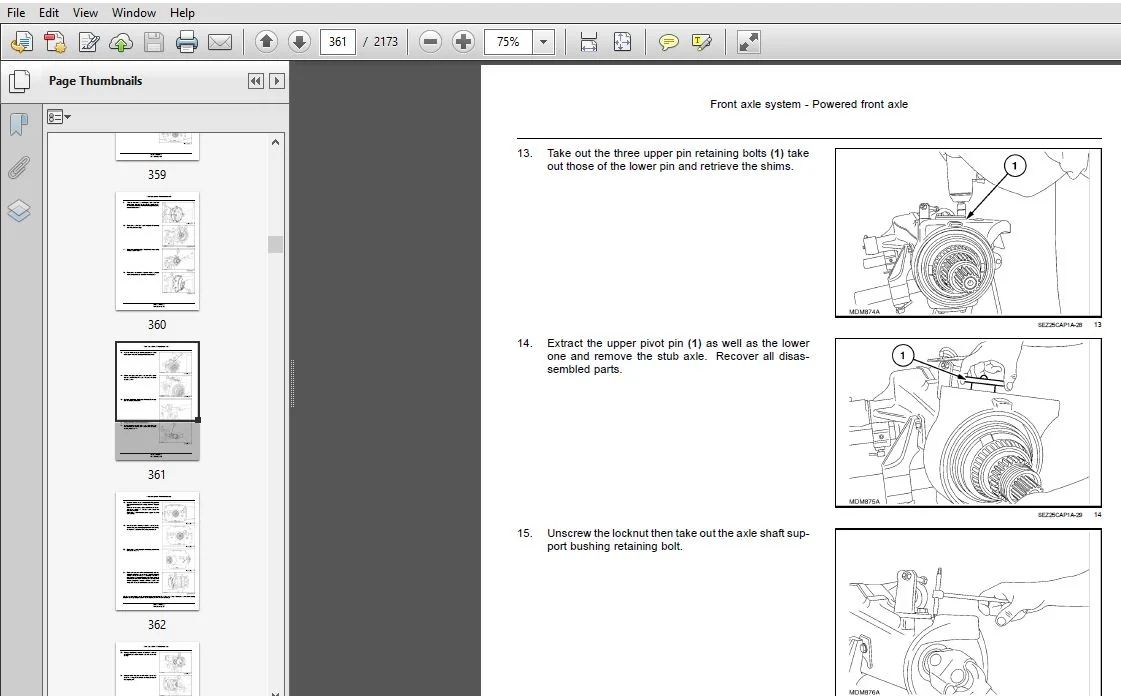Screen dimensions: 1121x696
Task: Select the Highlight text tool
Action: (702, 42)
